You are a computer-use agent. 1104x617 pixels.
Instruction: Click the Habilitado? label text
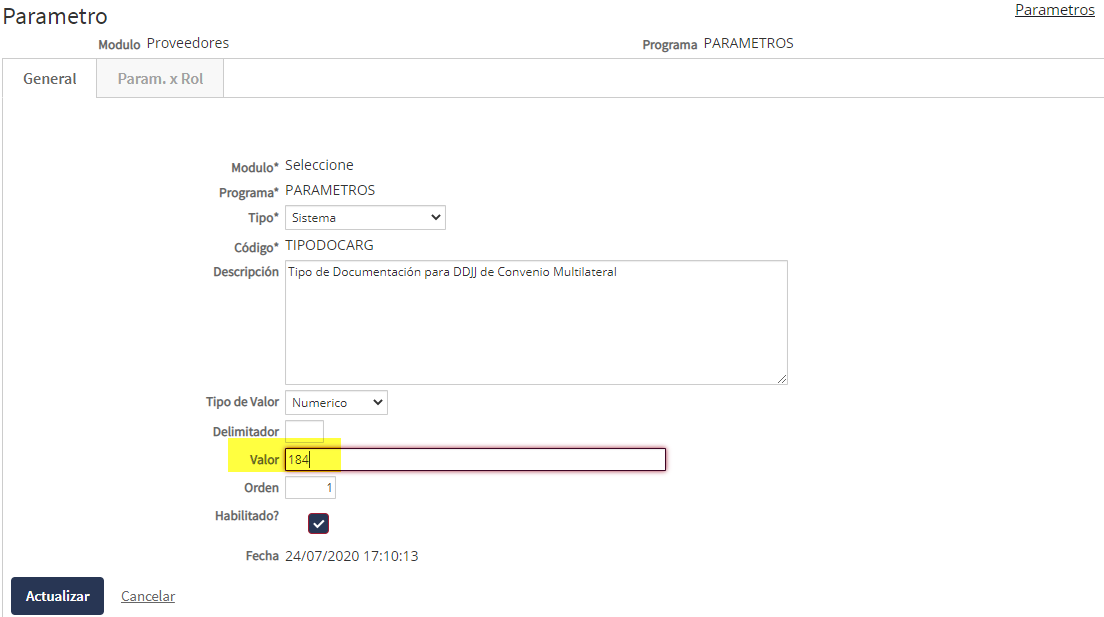click(247, 516)
